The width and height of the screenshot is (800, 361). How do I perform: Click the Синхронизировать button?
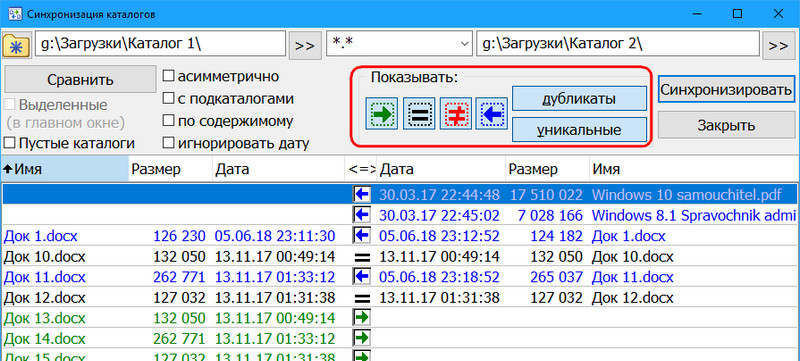click(x=726, y=90)
